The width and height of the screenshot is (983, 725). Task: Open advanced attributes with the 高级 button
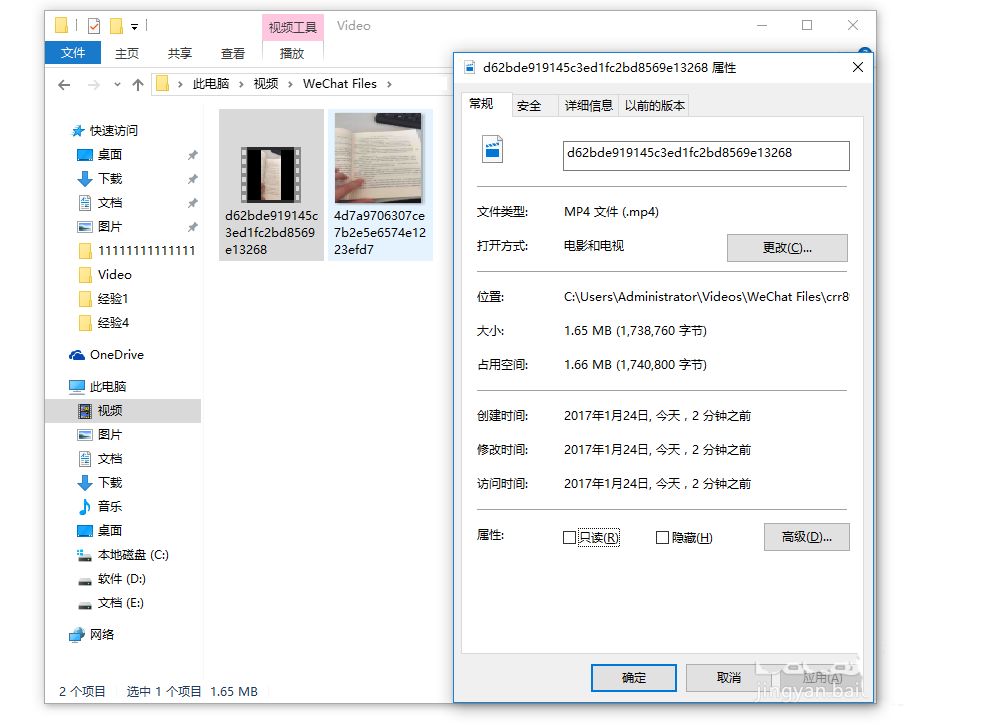807,537
